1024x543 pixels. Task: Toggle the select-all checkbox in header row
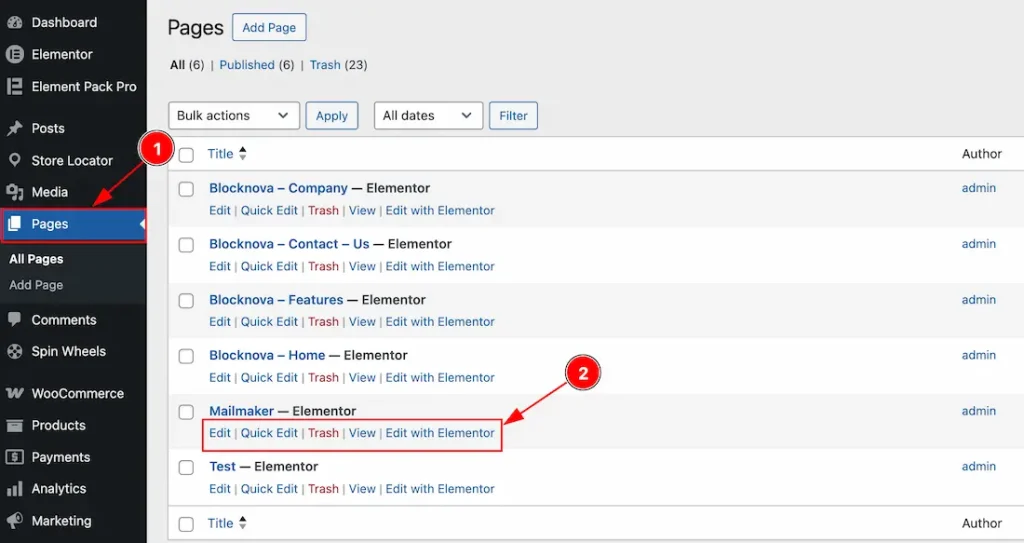[186, 155]
